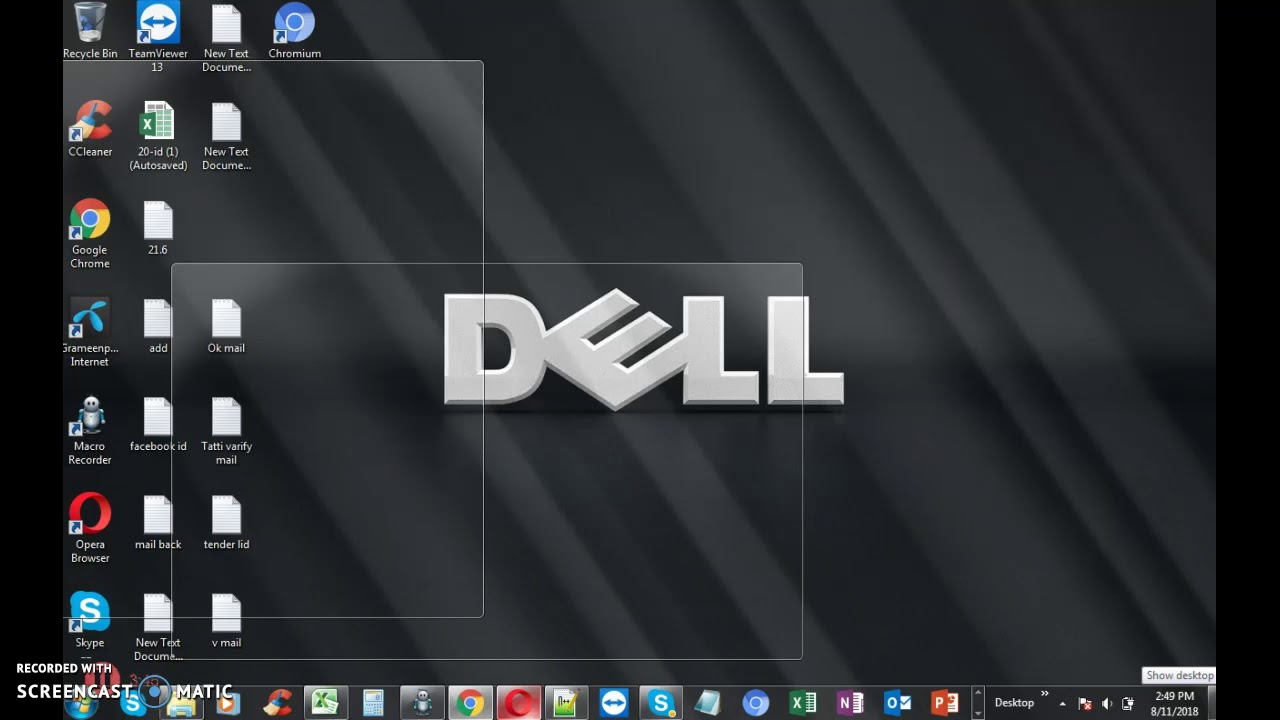Screen dimensions: 1280x720
Task: Open the power/network tray icon beside volume
Action: [x=1129, y=704]
